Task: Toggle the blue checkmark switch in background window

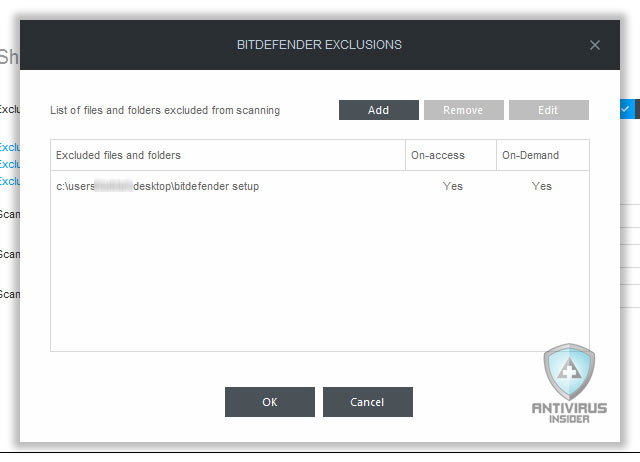Action: tap(629, 109)
